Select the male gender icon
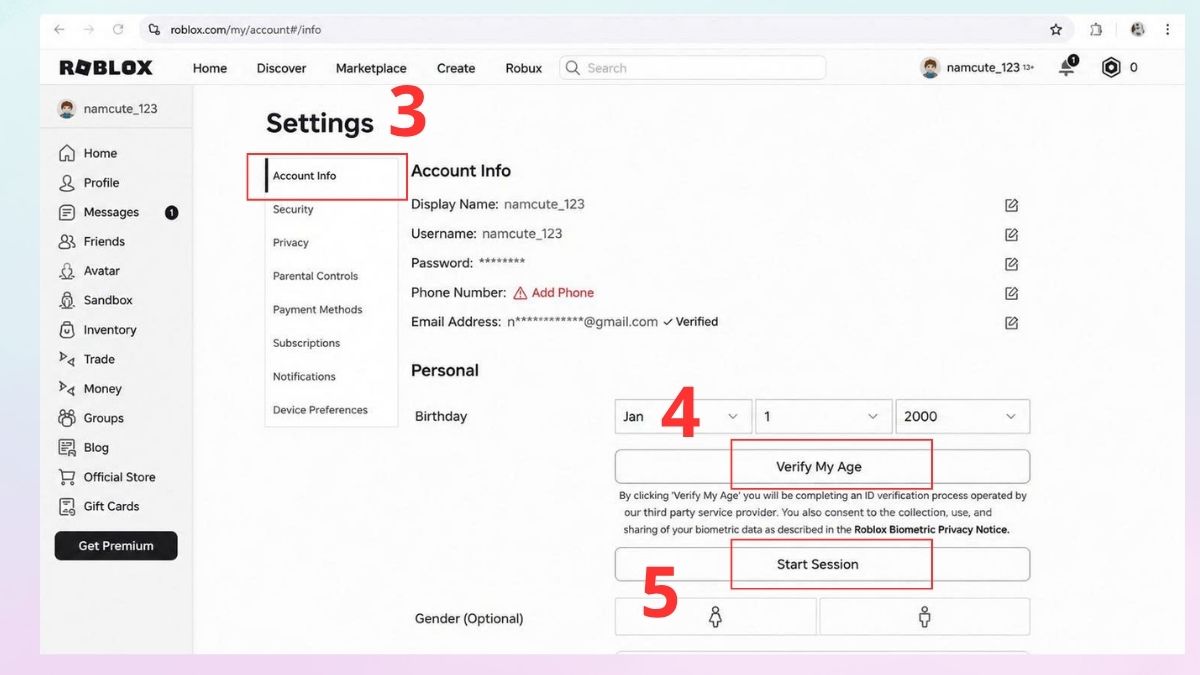Image resolution: width=1200 pixels, height=675 pixels. 924,617
